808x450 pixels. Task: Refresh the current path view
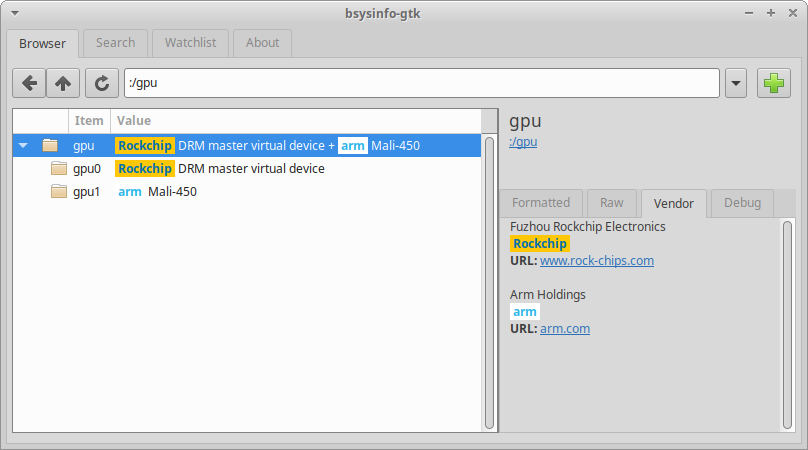click(x=102, y=83)
